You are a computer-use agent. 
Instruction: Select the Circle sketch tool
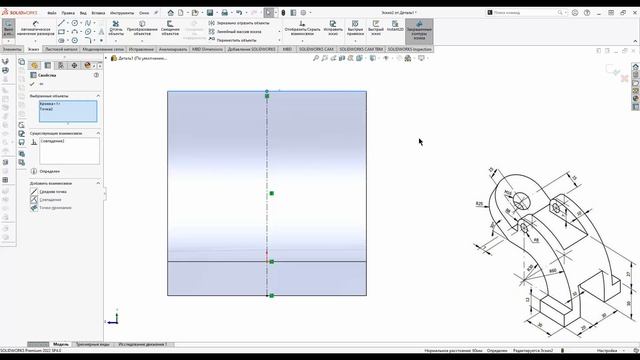74,23
